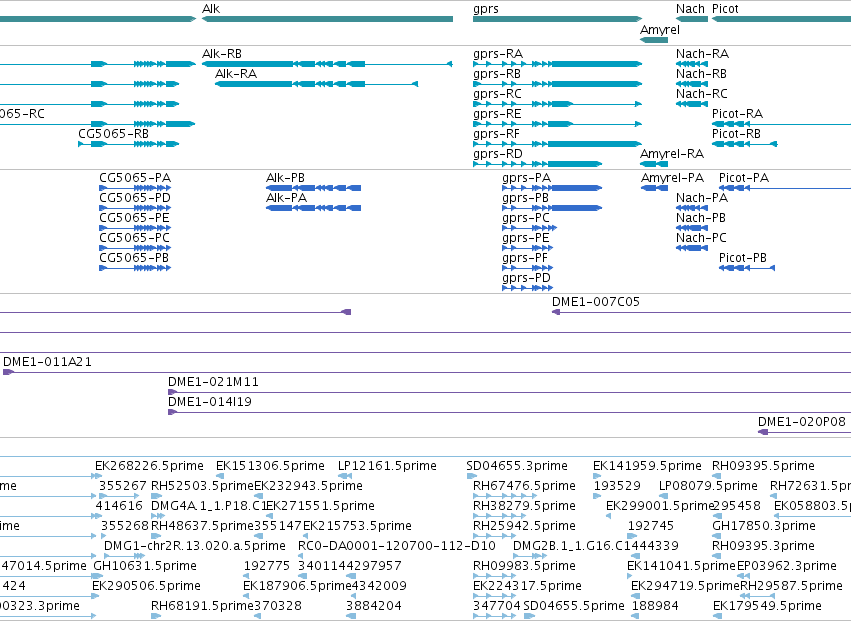Select EST RH67476.5prime

coord(524,486)
